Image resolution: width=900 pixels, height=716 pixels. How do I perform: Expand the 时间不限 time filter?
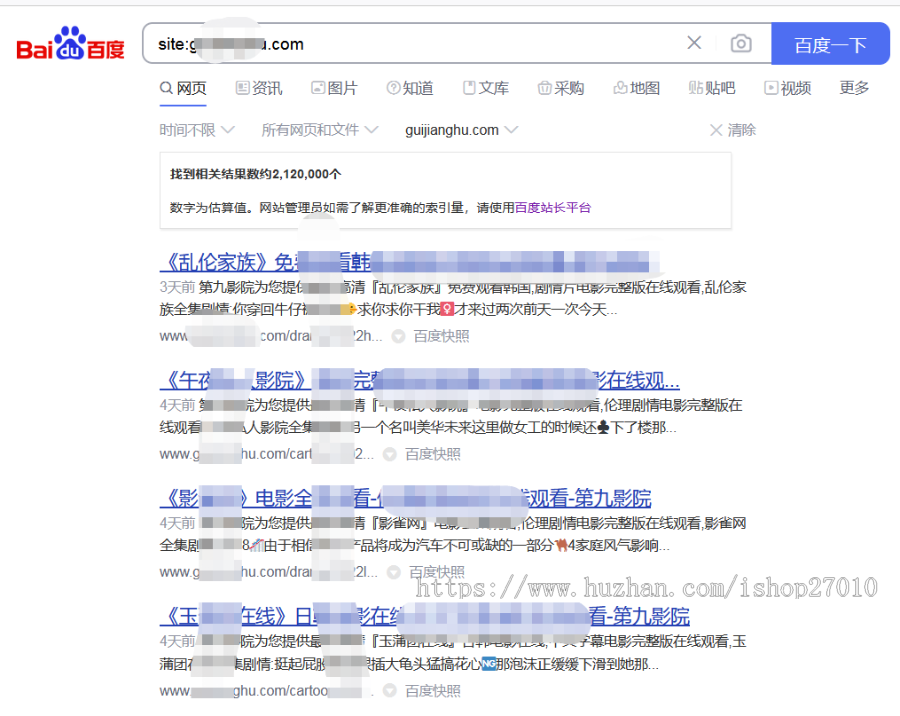tap(197, 130)
